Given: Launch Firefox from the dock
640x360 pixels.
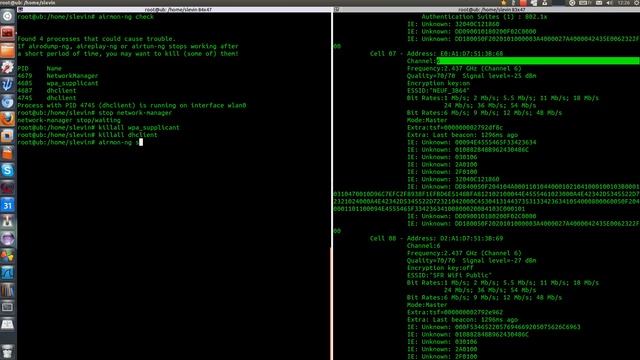Looking at the screenshot, I should pyautogui.click(x=7, y=119).
